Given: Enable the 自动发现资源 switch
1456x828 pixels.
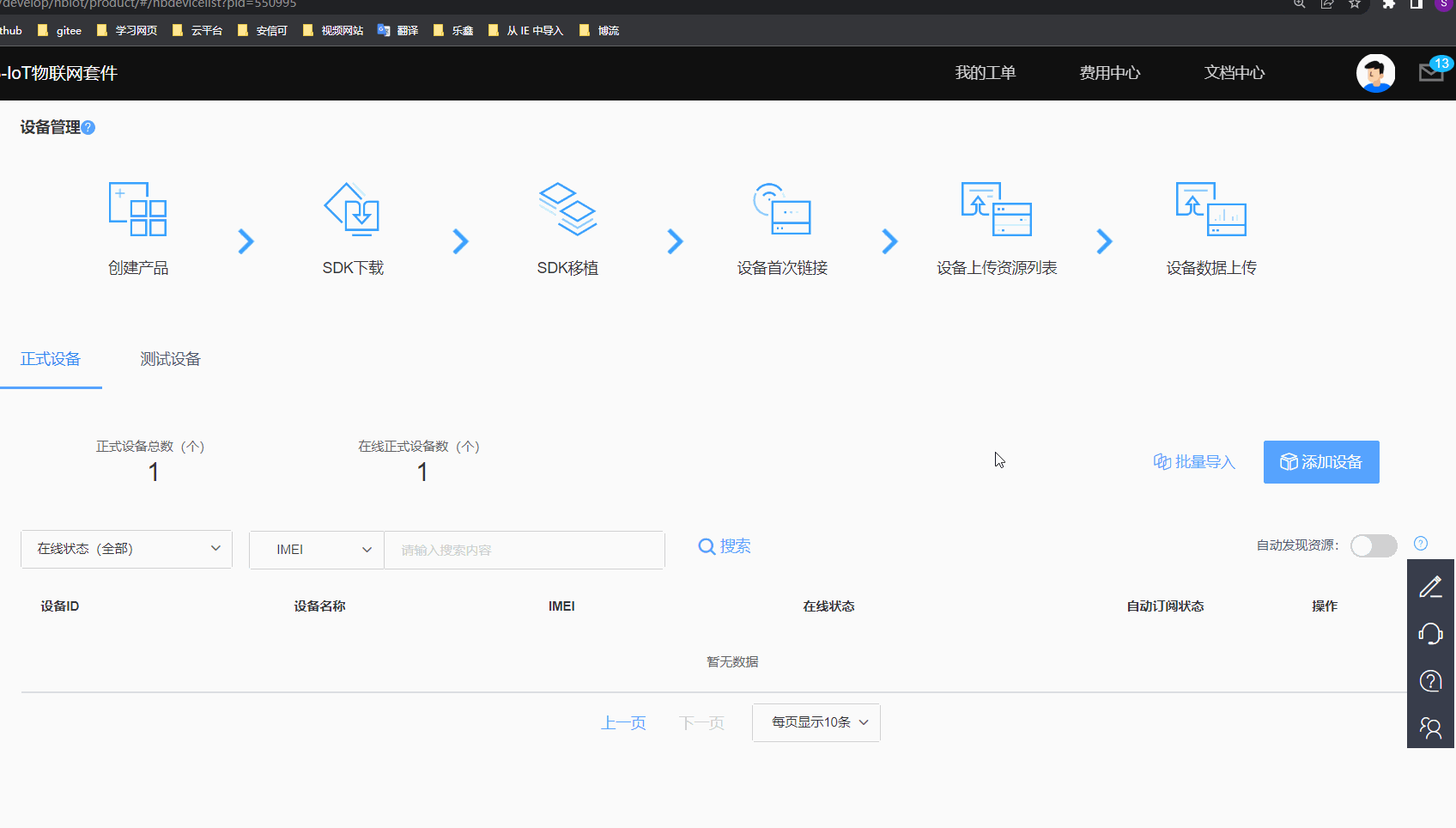Looking at the screenshot, I should coord(1373,545).
